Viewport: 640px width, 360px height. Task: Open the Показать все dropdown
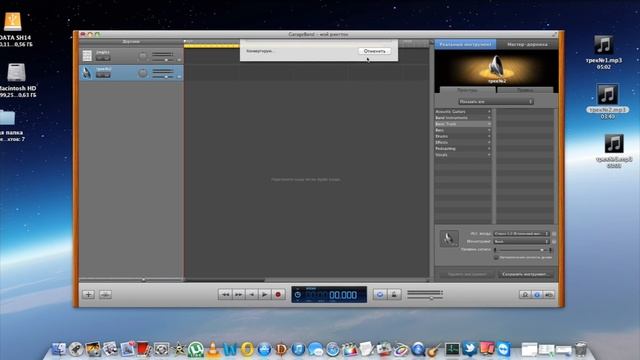click(496, 101)
